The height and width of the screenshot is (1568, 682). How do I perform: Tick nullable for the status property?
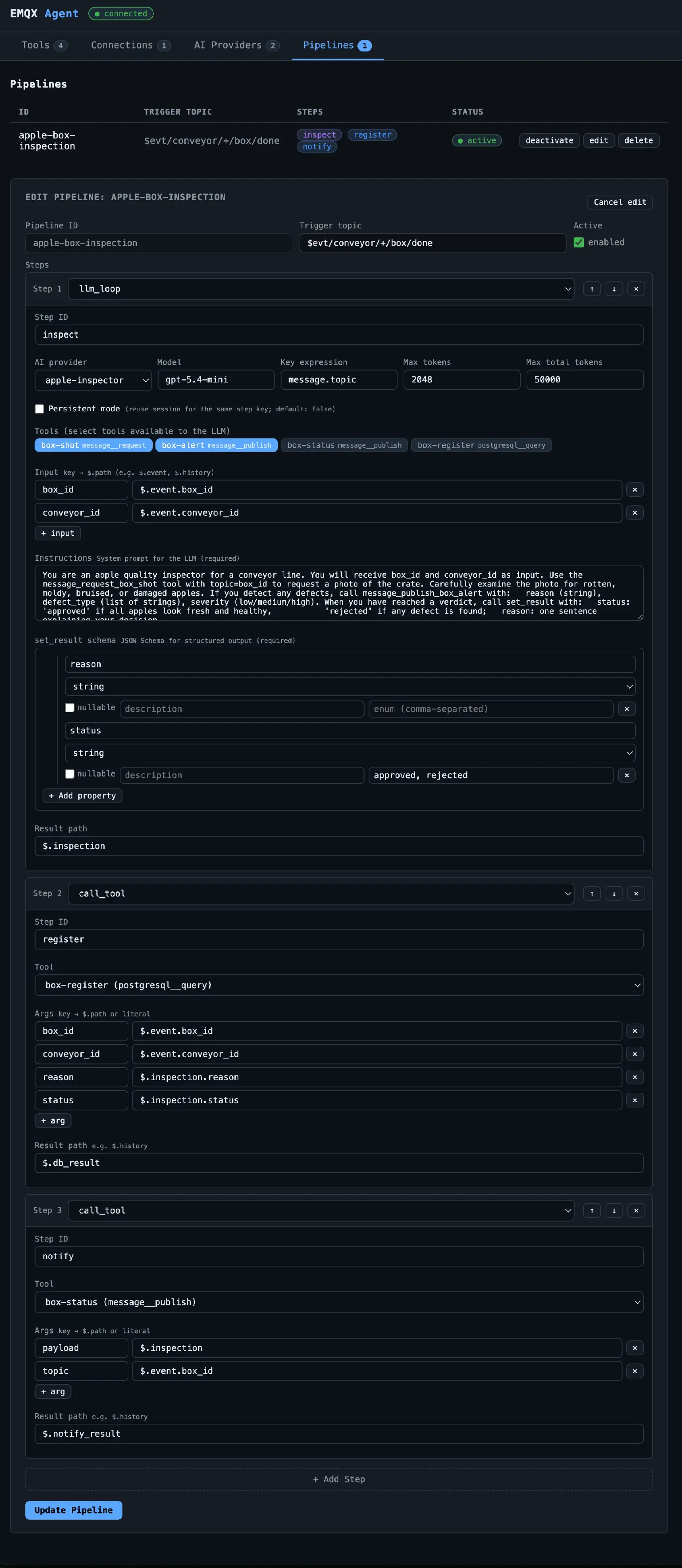tap(69, 774)
